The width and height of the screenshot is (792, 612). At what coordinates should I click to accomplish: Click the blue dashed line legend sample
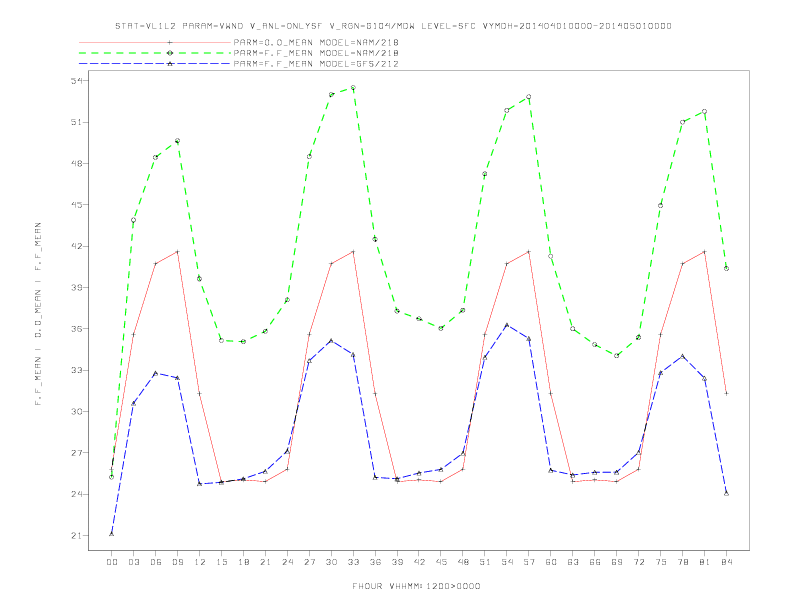click(155, 64)
